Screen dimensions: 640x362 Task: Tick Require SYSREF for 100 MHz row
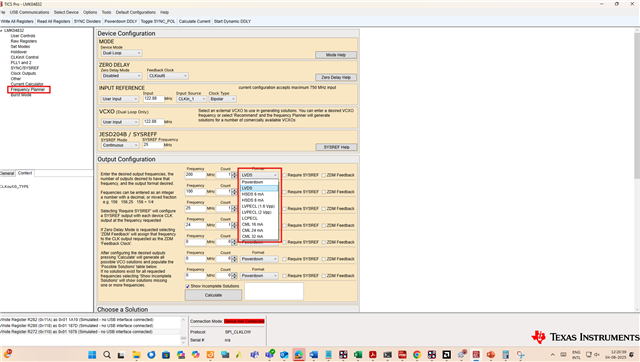click(285, 192)
